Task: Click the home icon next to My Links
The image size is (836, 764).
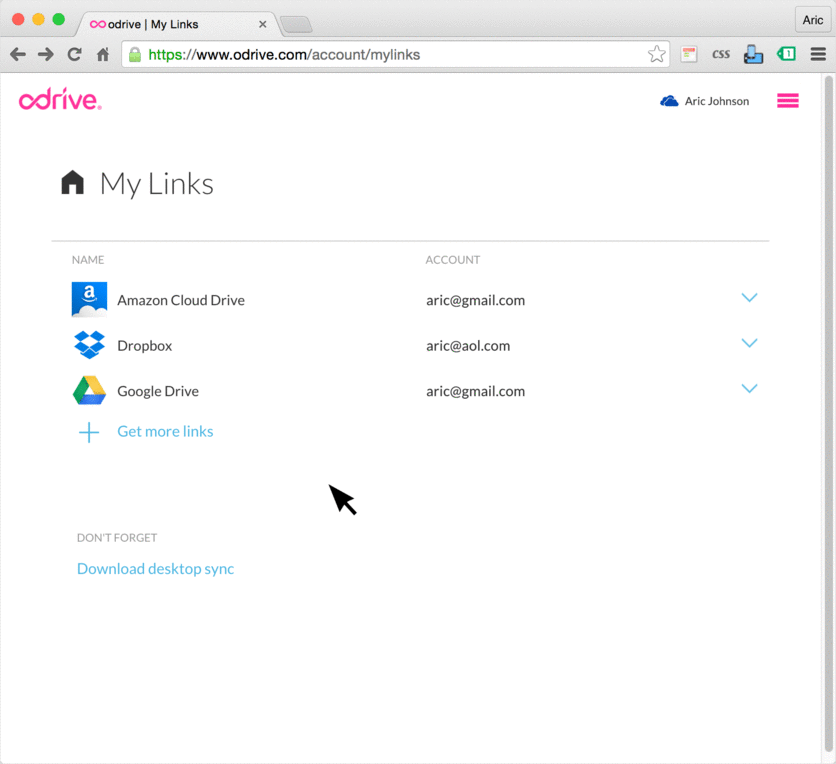Action: [73, 183]
